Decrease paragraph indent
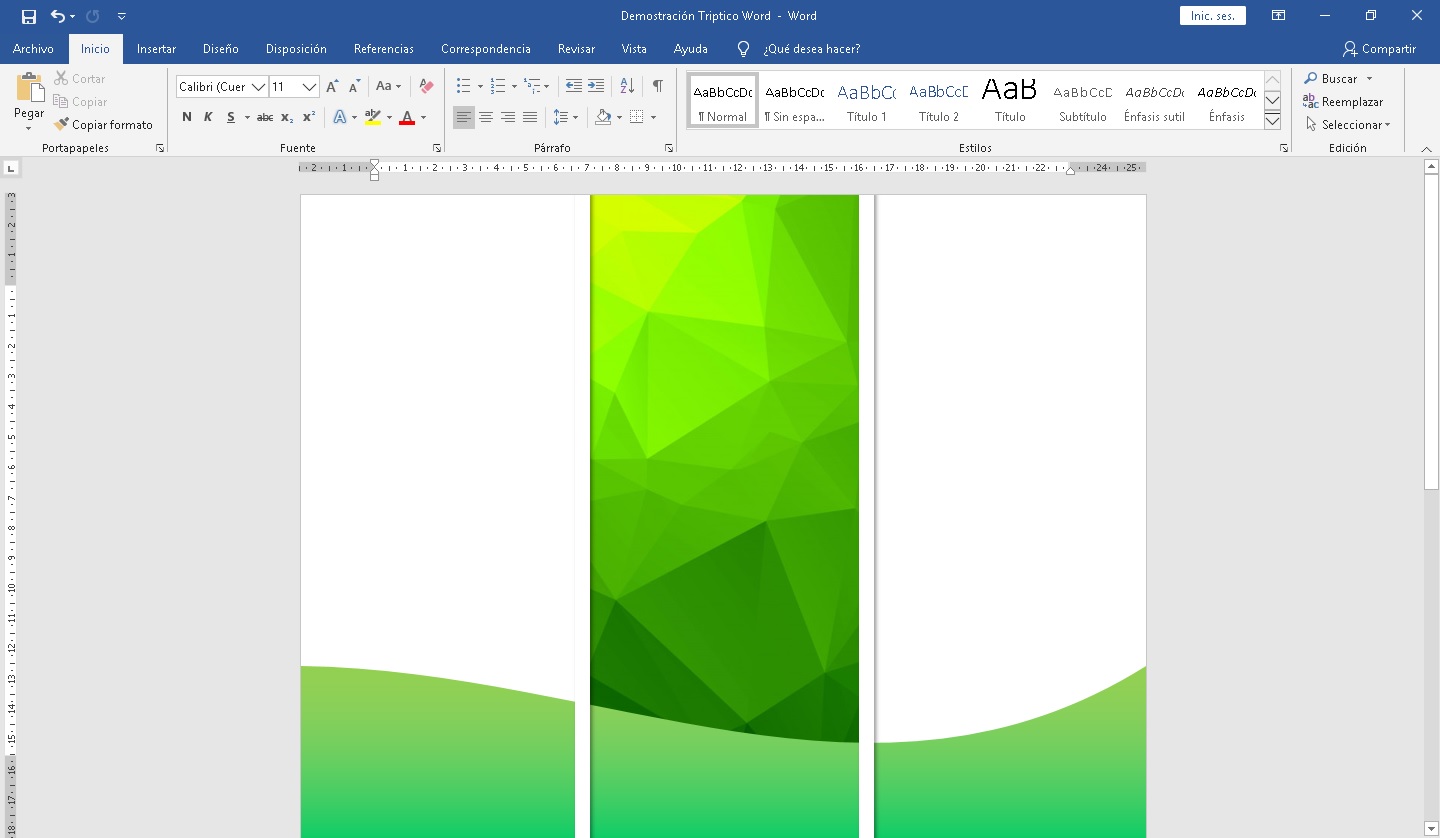The width and height of the screenshot is (1440, 838). [x=573, y=87]
